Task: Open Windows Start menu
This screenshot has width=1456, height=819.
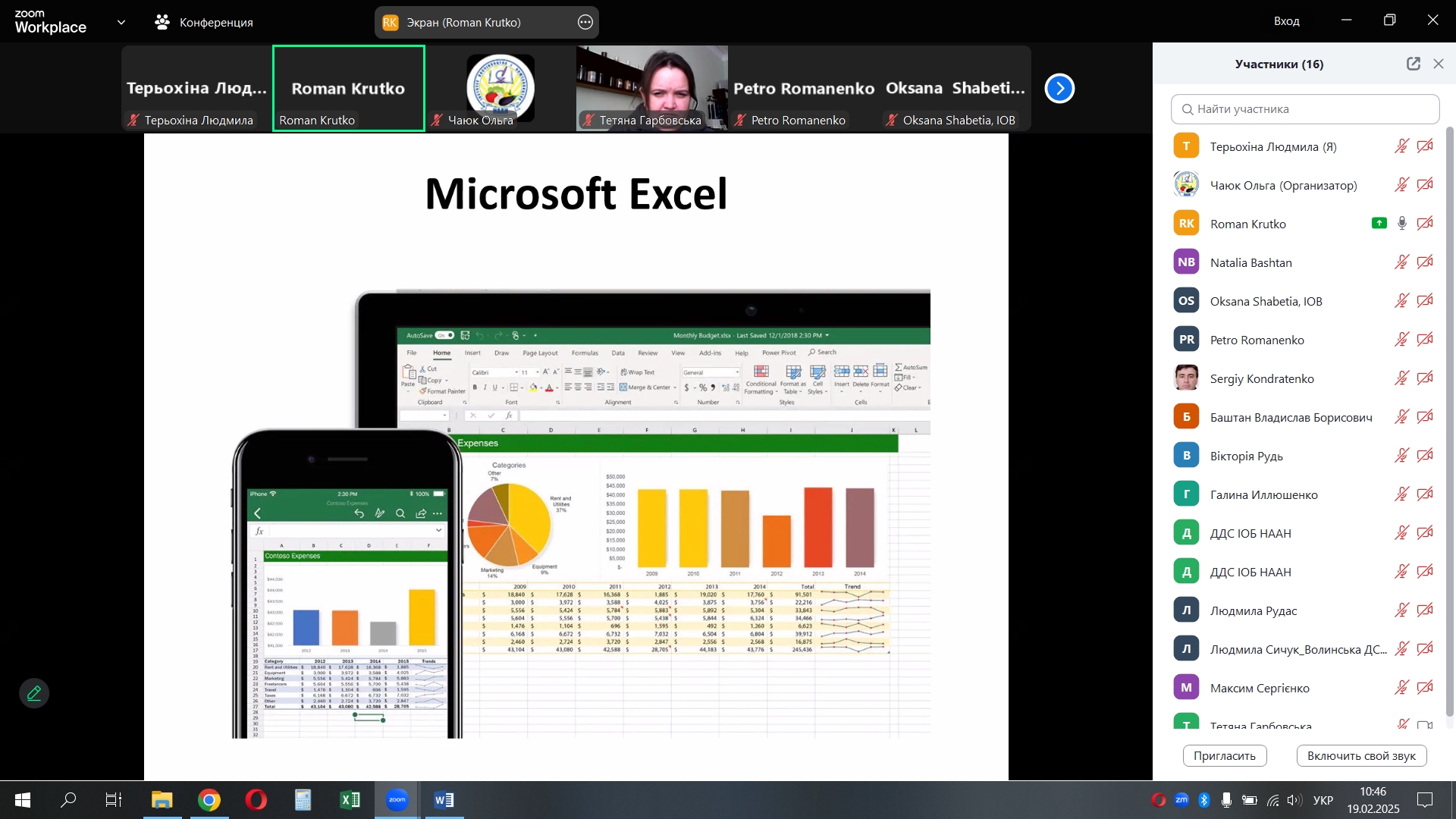Action: click(x=23, y=800)
